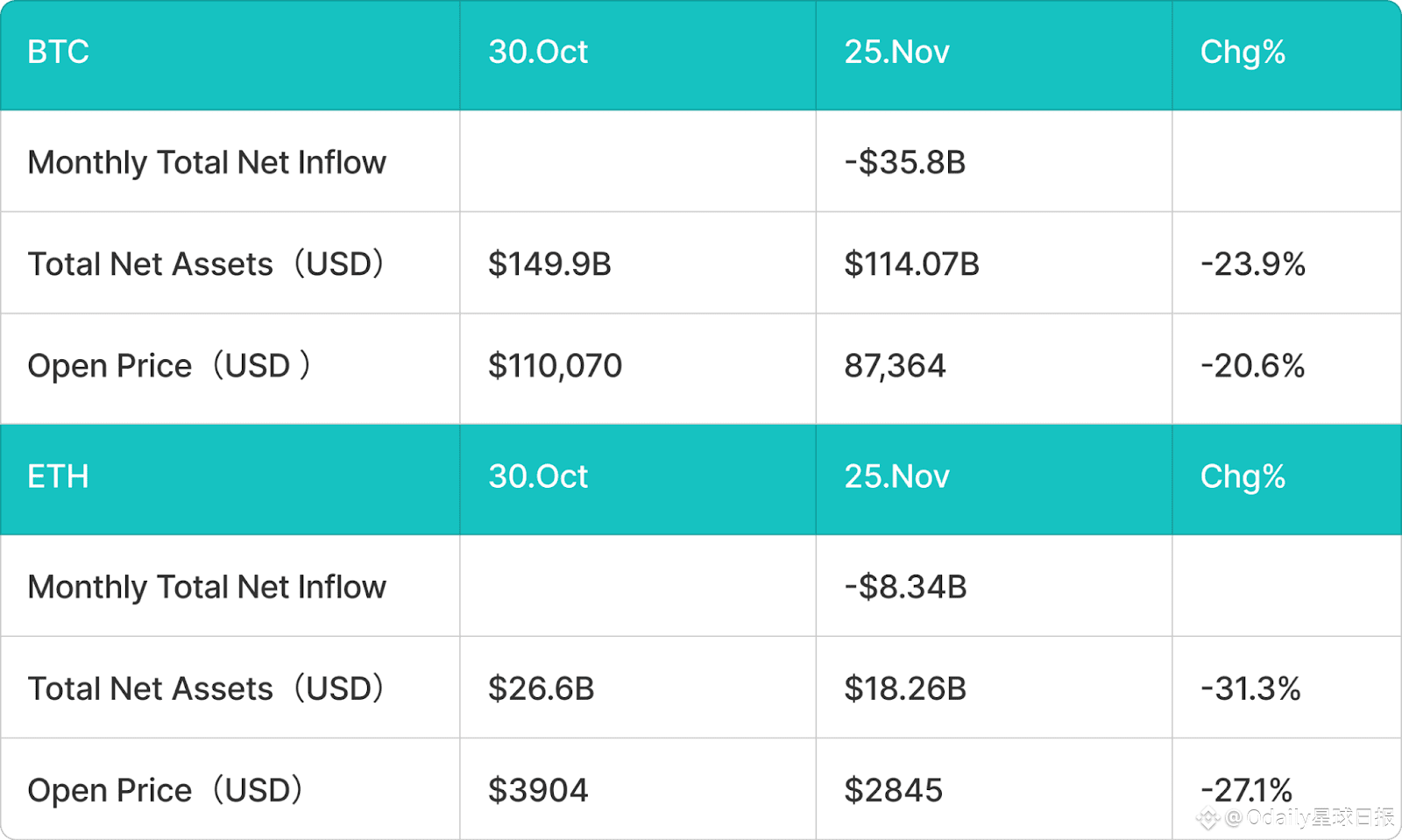Click ETH monthly net inflow value -$8.34B
This screenshot has height=840, width=1402.
(x=905, y=588)
